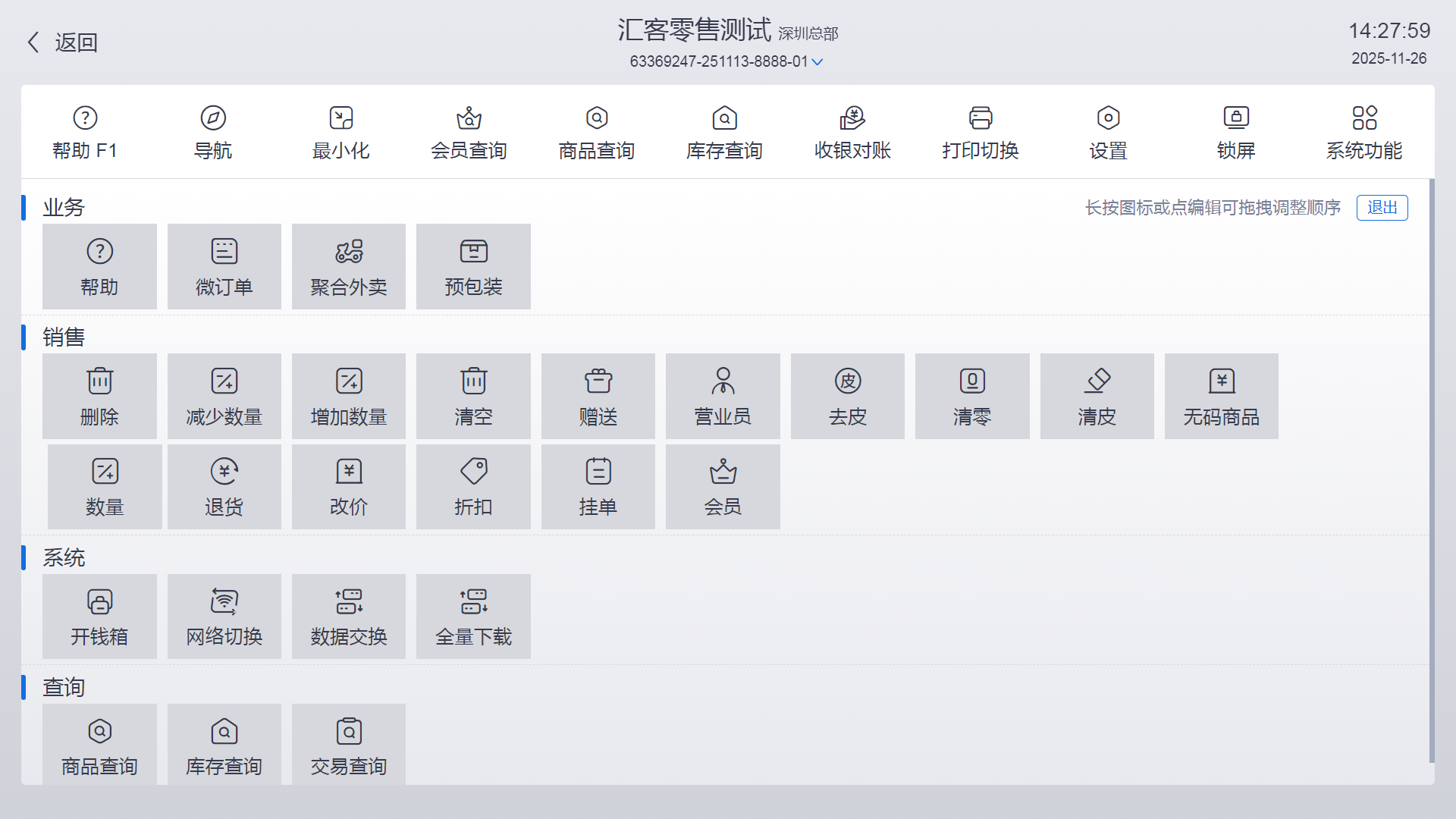Open 退货 refund function
The width and height of the screenshot is (1456, 819).
click(x=224, y=486)
